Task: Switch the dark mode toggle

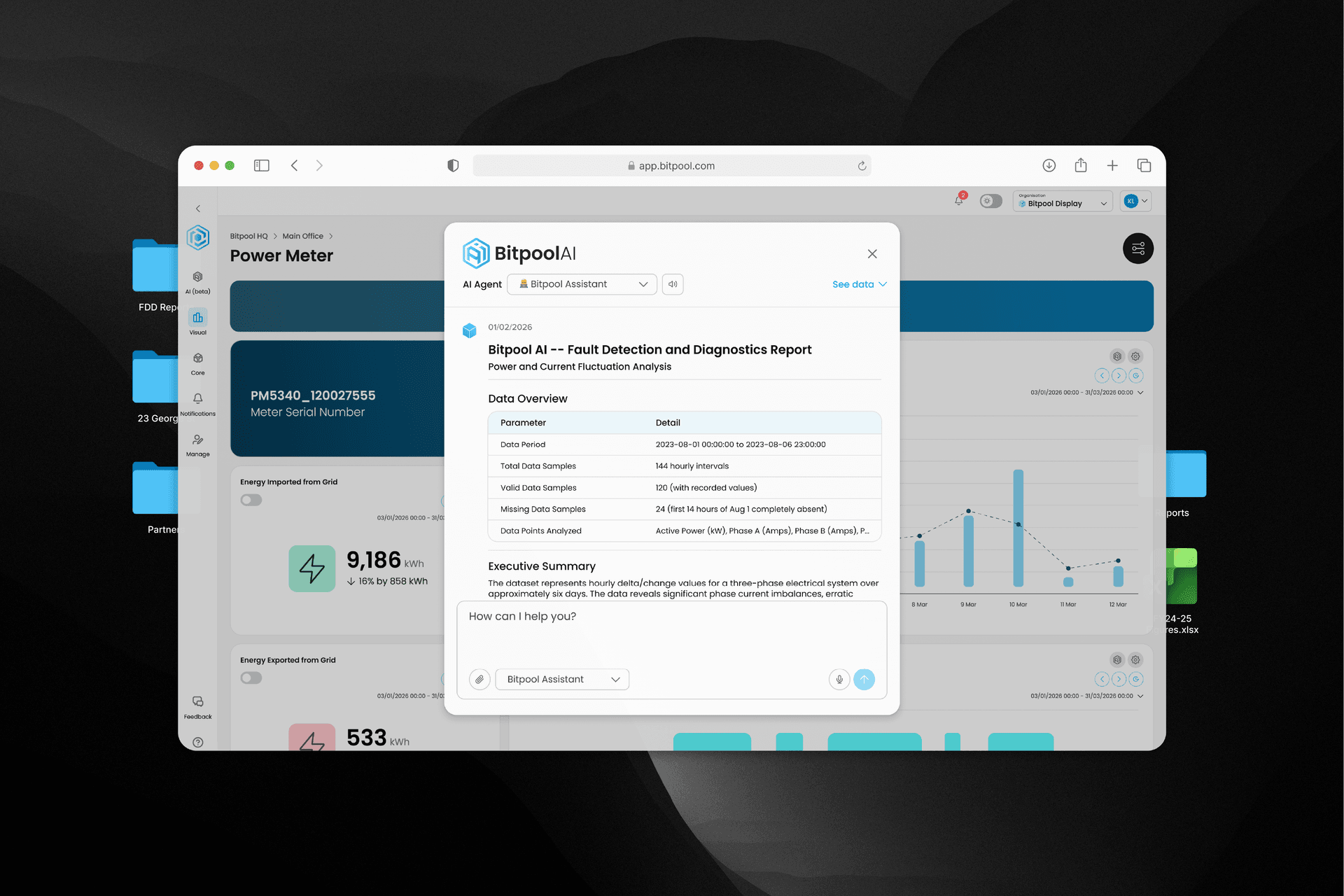Action: (990, 201)
